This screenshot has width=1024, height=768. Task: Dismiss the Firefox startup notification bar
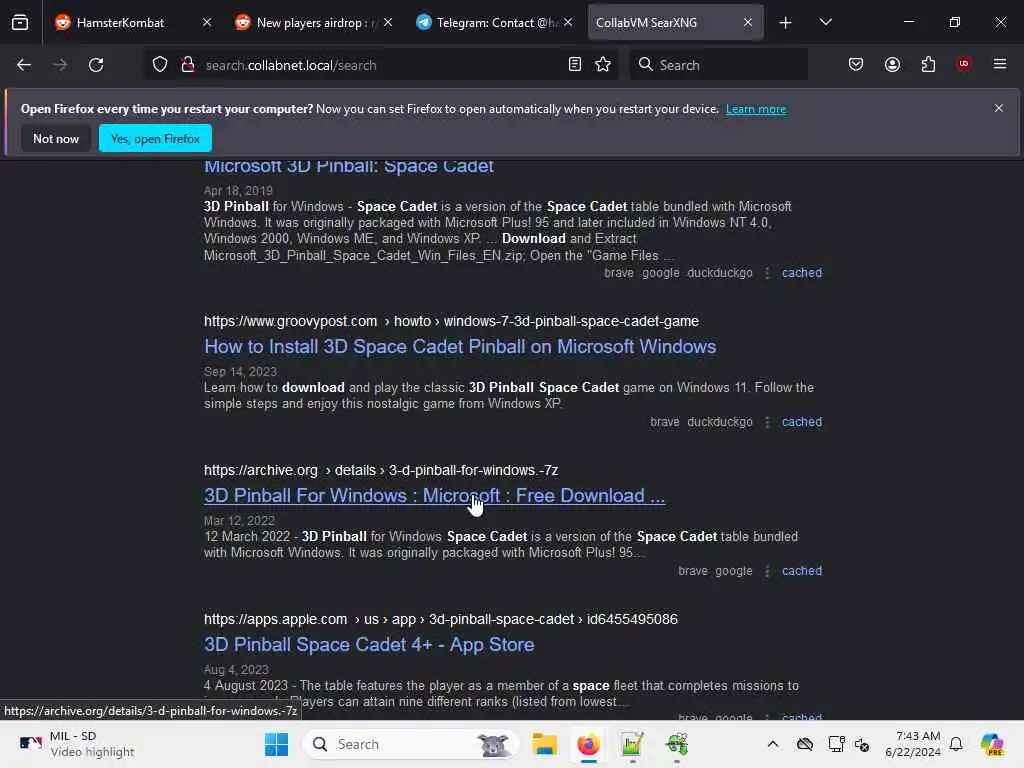pos(999,108)
